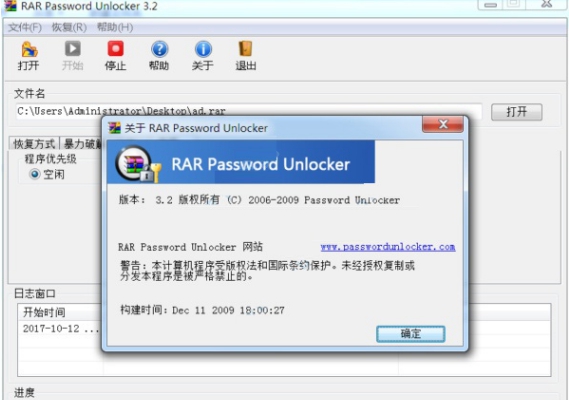
Task: Open the 恢复(R) menu
Action: (x=69, y=27)
